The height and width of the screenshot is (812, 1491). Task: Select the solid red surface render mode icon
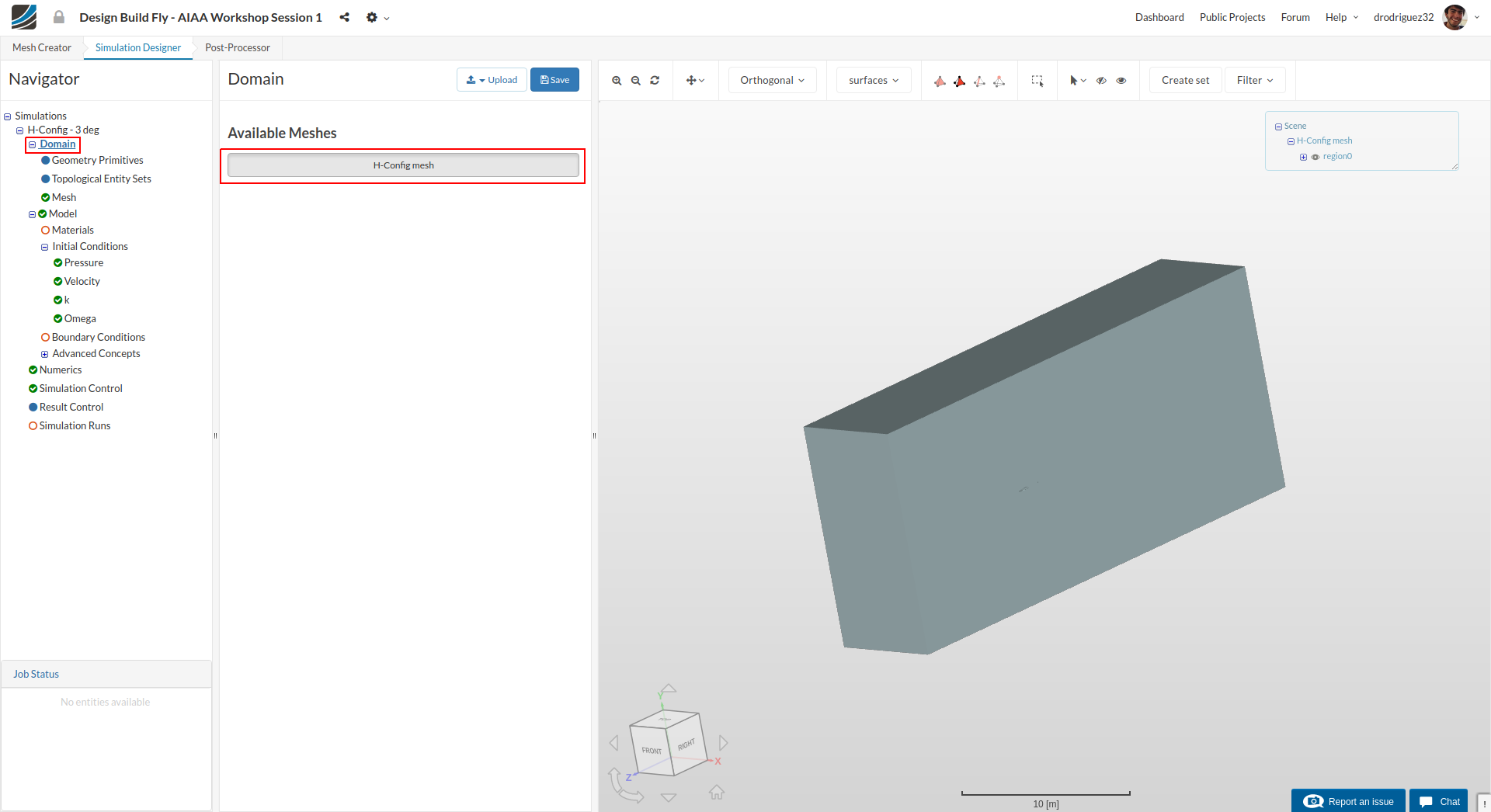[959, 81]
